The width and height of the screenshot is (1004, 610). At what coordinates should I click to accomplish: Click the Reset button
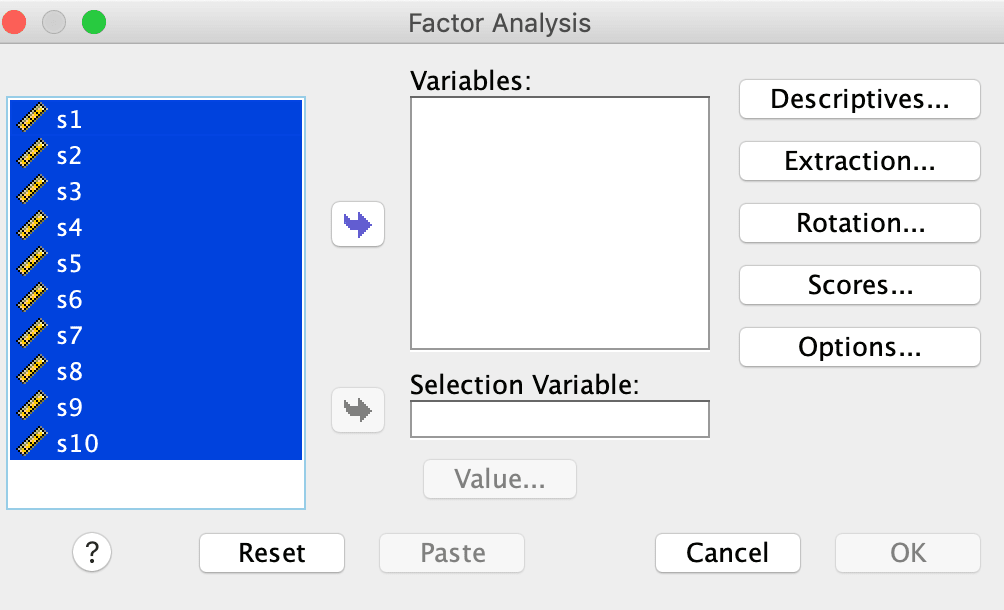[271, 553]
